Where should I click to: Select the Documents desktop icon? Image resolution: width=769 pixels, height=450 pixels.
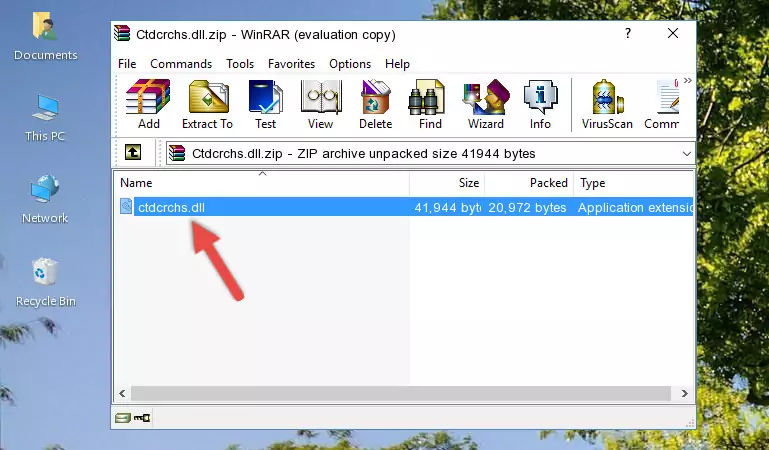point(45,36)
